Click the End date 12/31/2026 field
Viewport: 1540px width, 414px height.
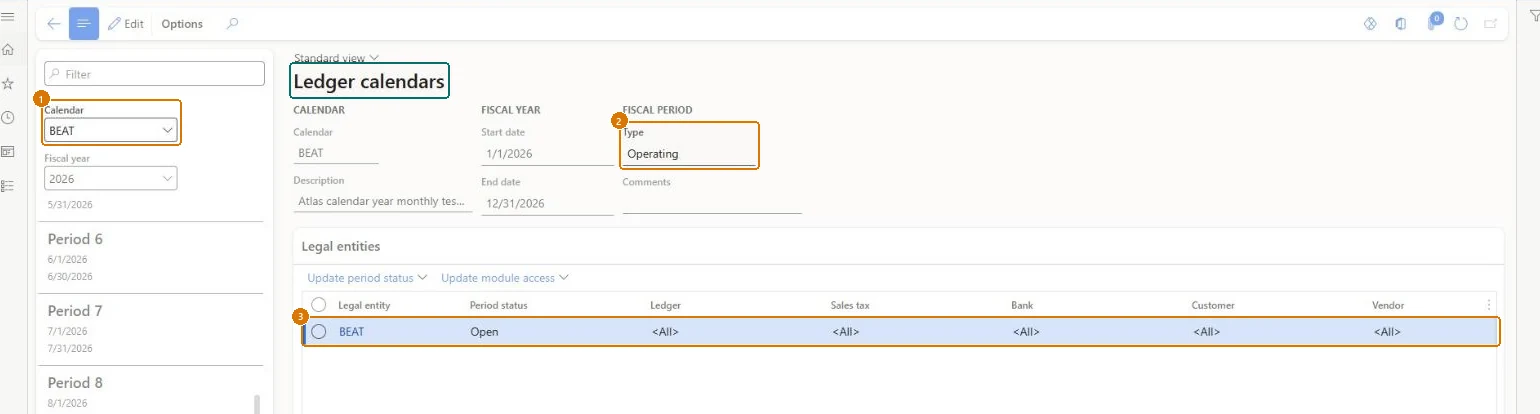point(547,203)
